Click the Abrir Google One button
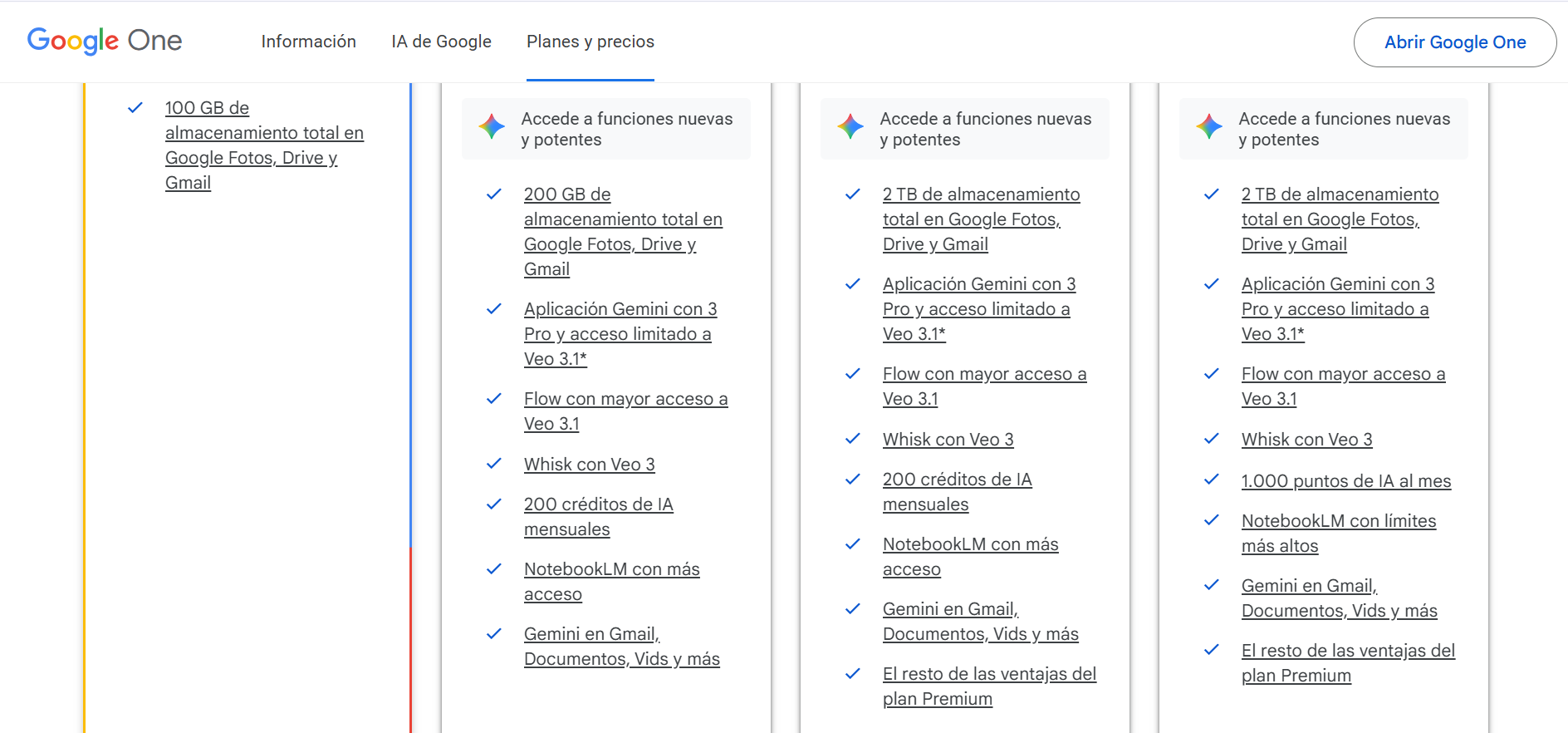 (1454, 42)
